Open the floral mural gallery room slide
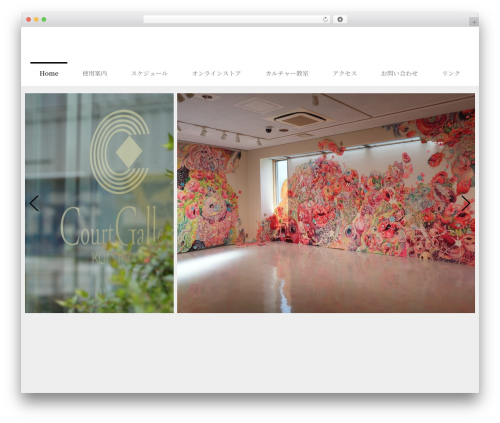500x423 pixels. tap(326, 203)
